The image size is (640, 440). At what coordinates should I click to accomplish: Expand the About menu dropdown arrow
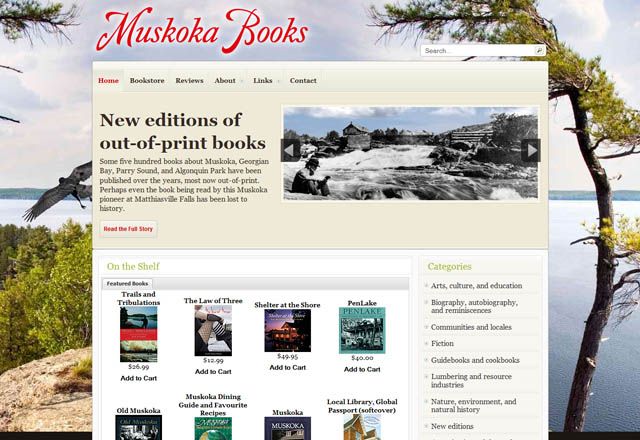pyautogui.click(x=242, y=81)
